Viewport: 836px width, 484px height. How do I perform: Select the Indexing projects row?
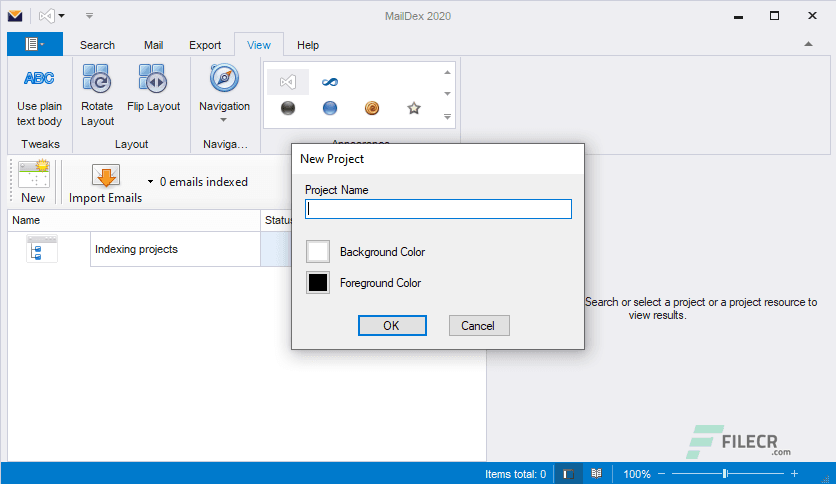tap(175, 249)
